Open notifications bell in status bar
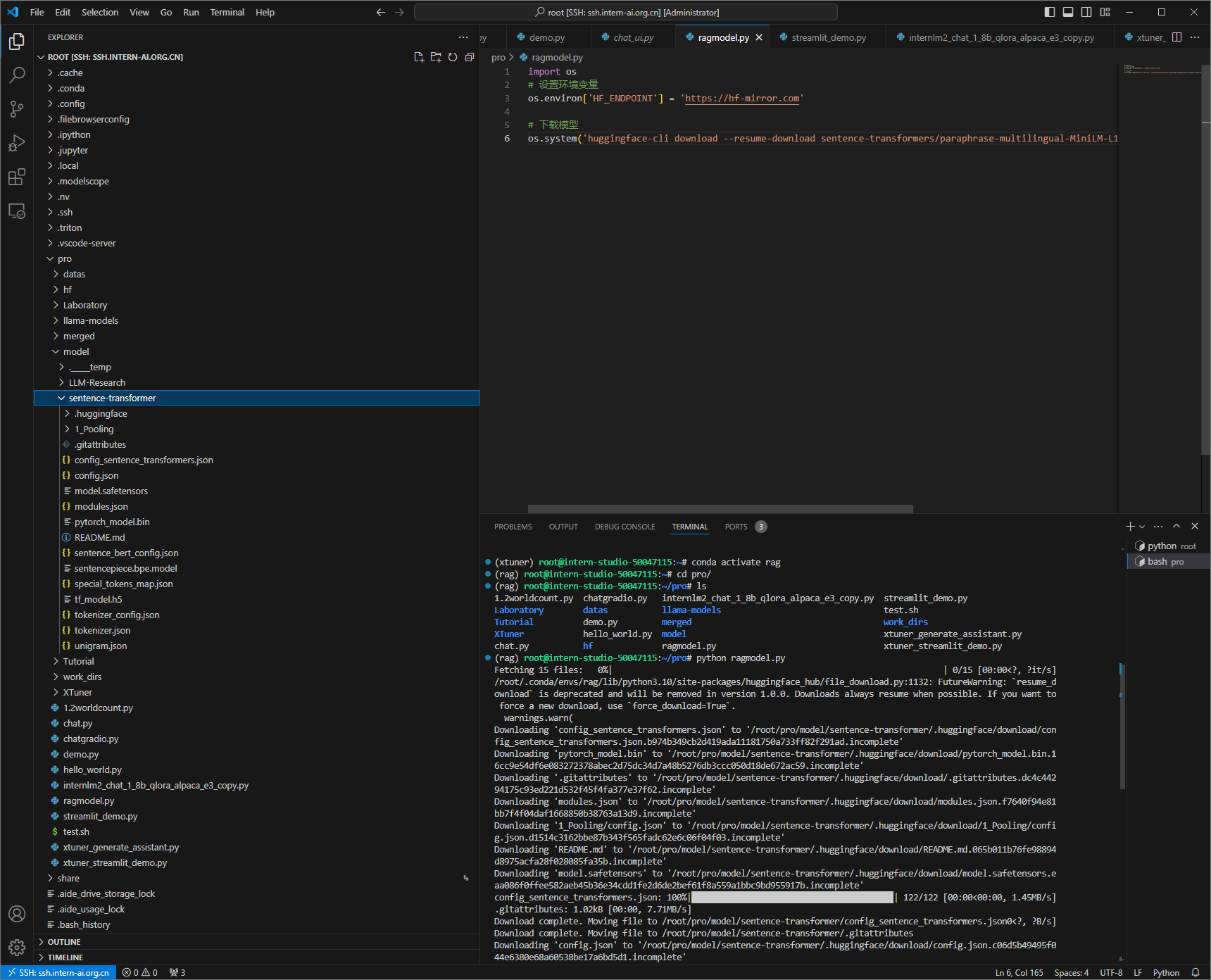This screenshot has height=980, width=1211. 1196,973
